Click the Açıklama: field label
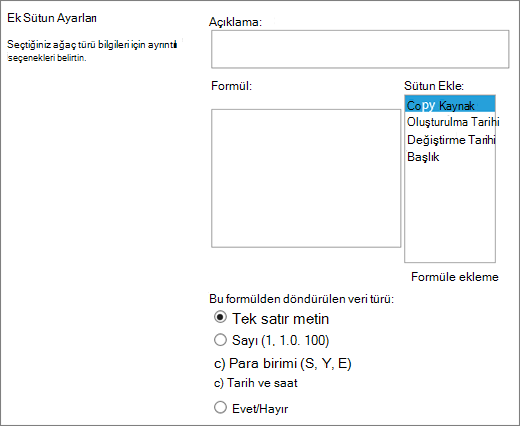520x426 pixels. [x=235, y=22]
